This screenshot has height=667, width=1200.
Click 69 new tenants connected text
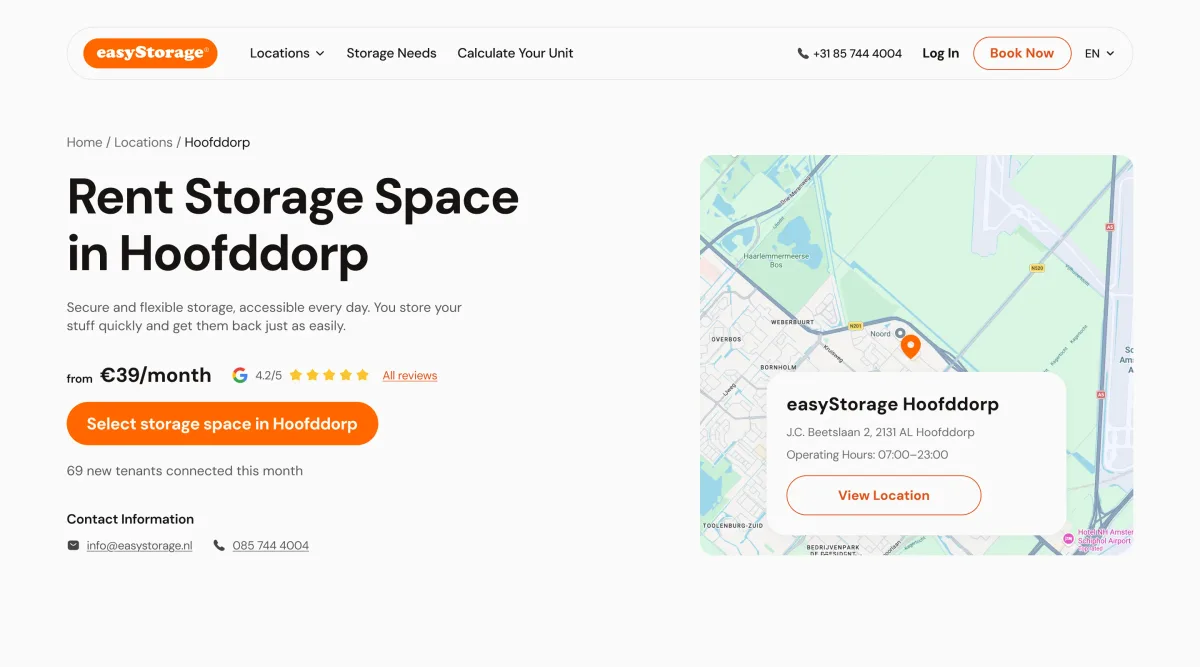click(185, 470)
